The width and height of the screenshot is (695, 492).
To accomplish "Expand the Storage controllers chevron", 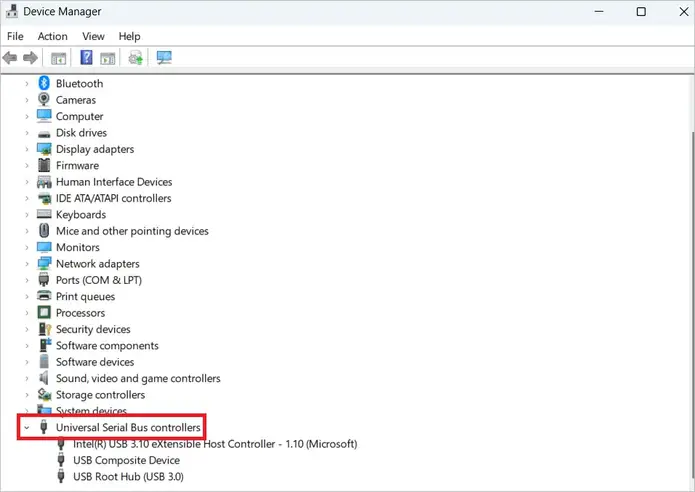I will pos(27,394).
